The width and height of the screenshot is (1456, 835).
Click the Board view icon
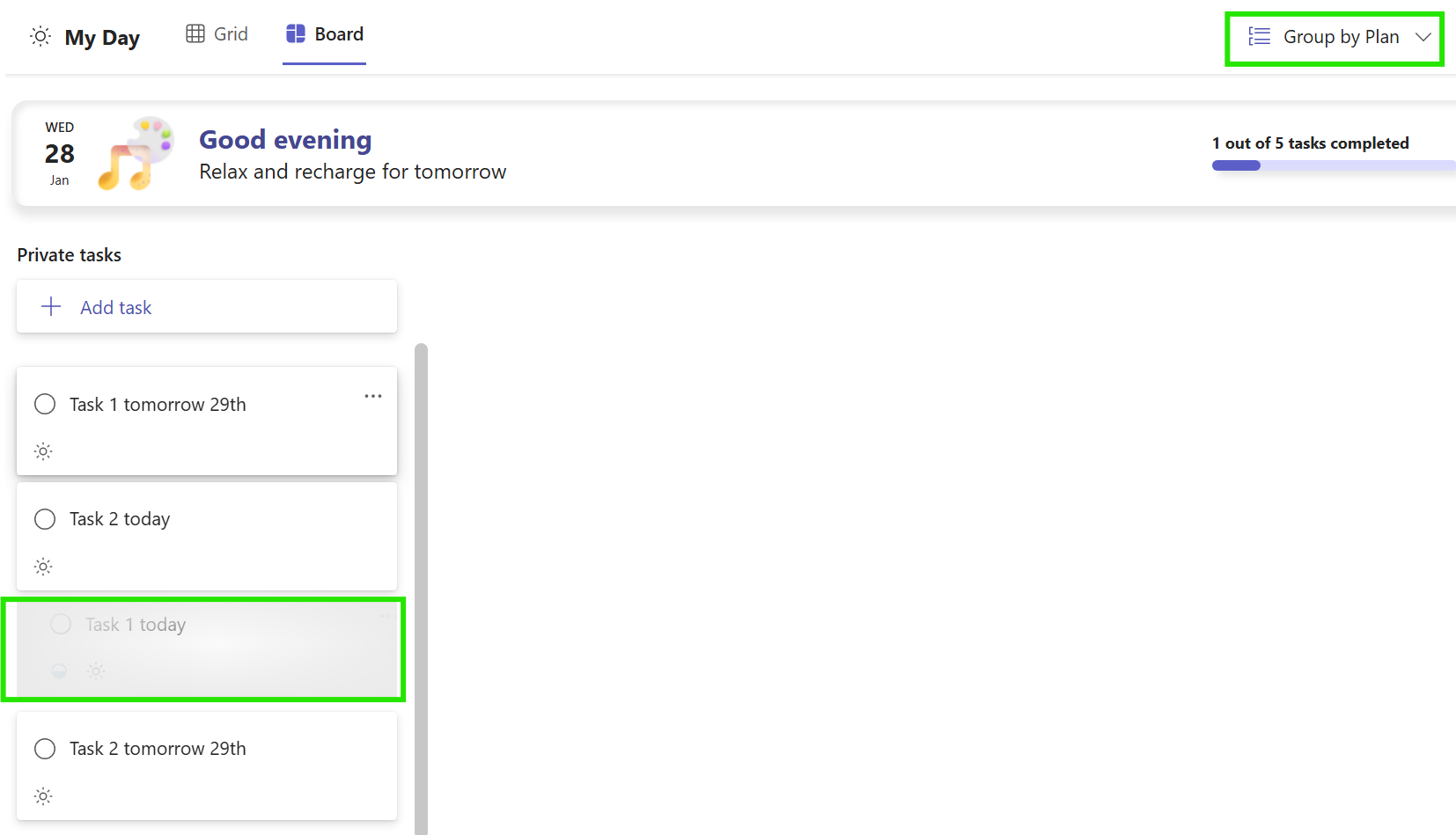(296, 33)
